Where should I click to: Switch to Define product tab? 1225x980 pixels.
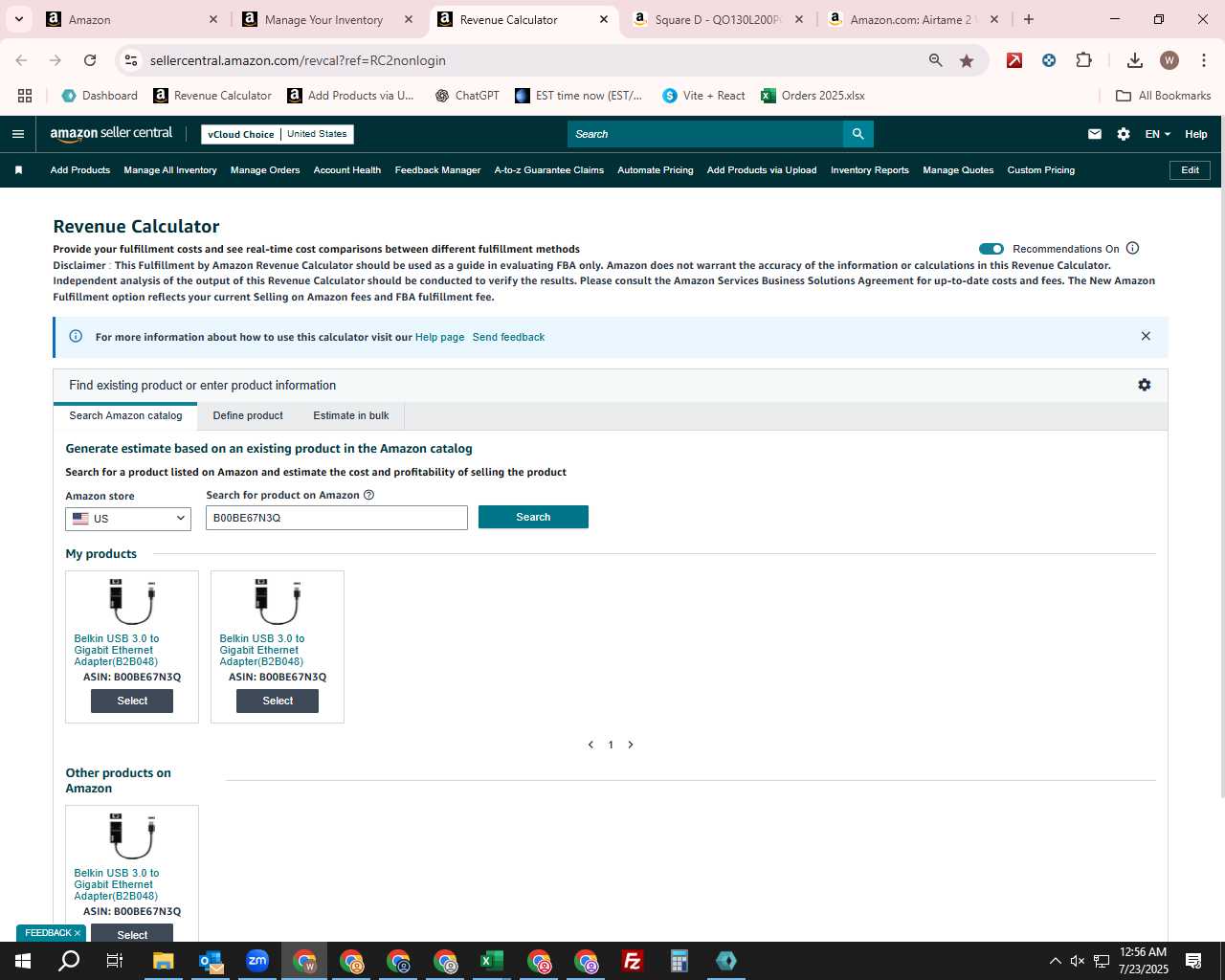(x=248, y=415)
